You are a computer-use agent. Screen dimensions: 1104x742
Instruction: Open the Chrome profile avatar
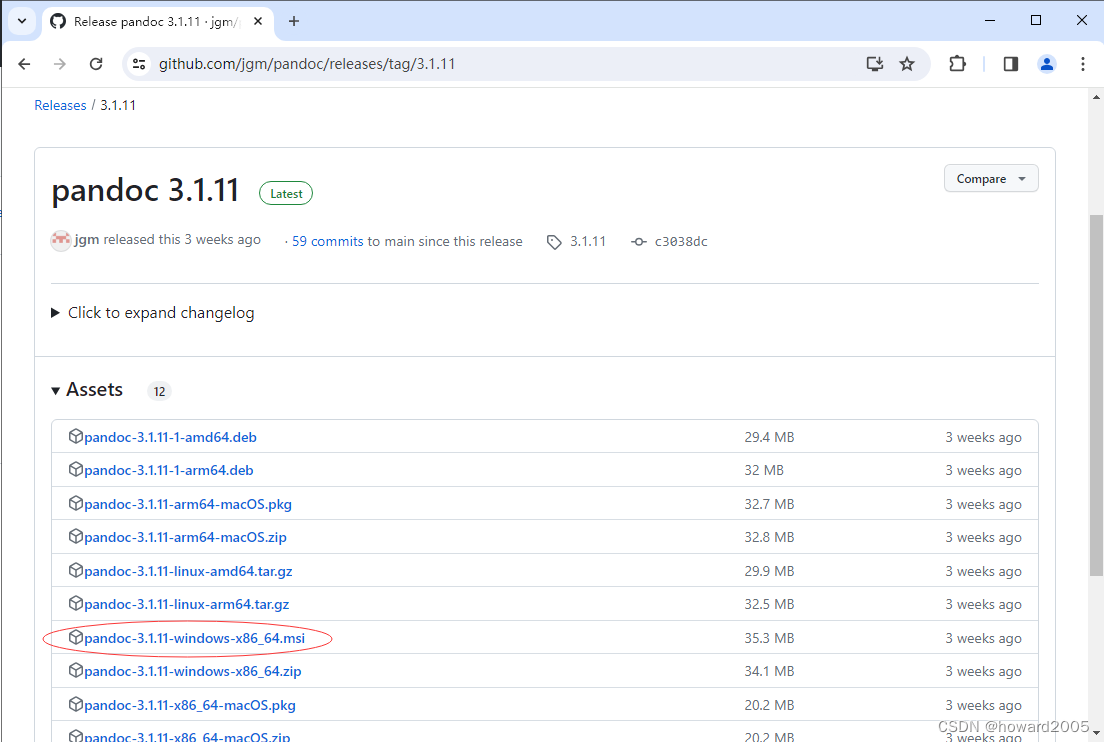point(1047,64)
